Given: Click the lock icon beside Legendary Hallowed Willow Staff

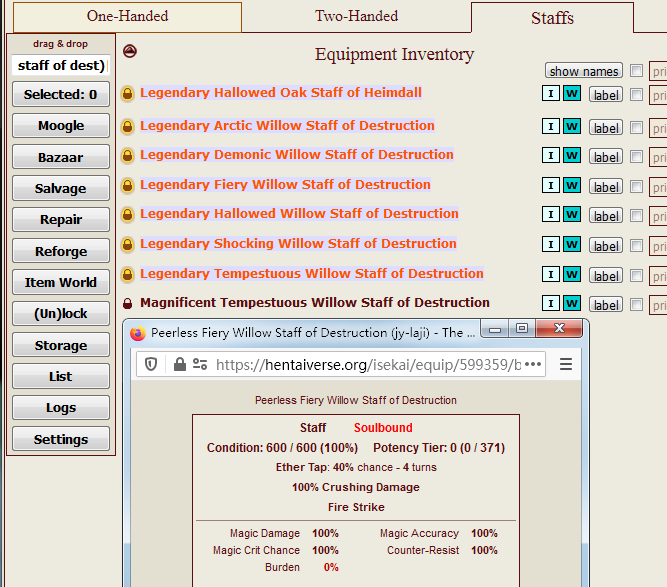Looking at the screenshot, I should coord(127,214).
